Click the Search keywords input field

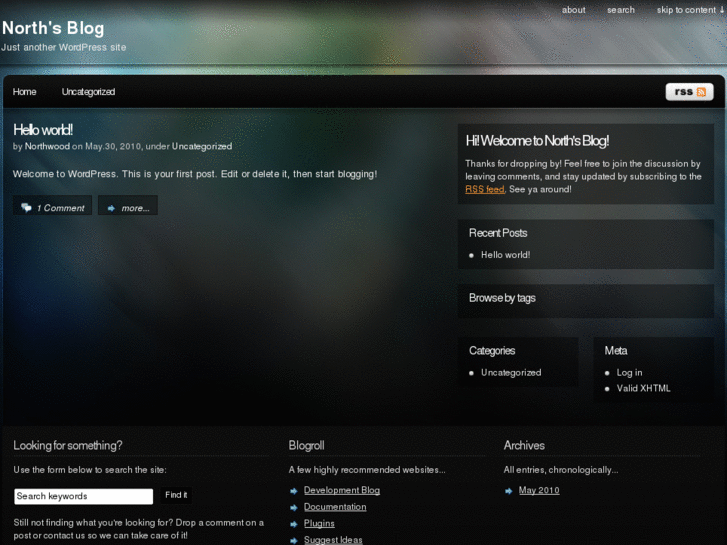pos(83,496)
